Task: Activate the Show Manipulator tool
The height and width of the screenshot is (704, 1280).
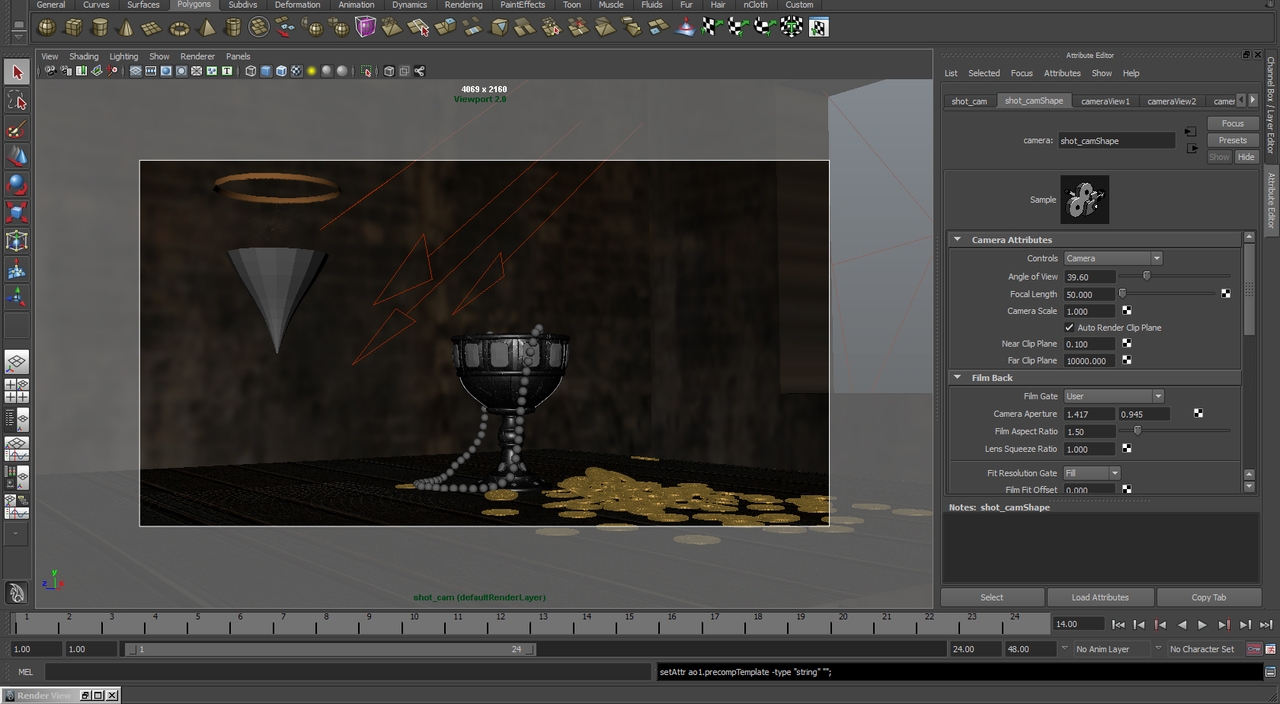Action: pos(17,297)
